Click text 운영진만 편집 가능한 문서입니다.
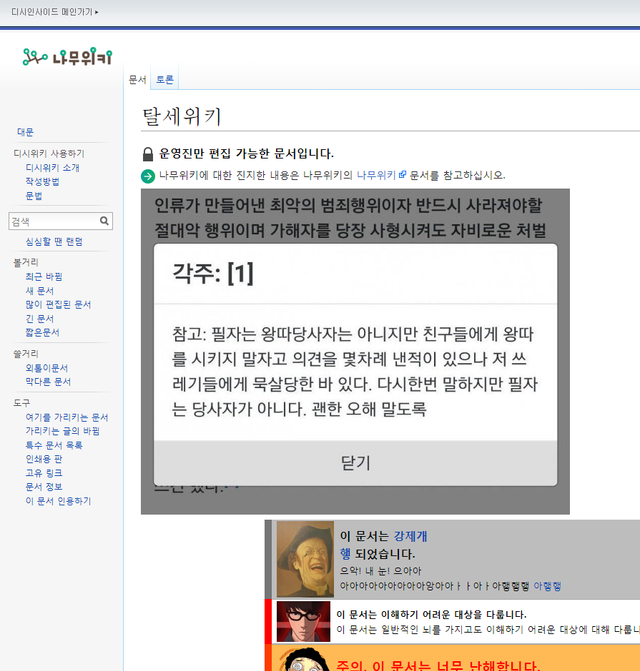This screenshot has height=671, width=640. pos(246,154)
